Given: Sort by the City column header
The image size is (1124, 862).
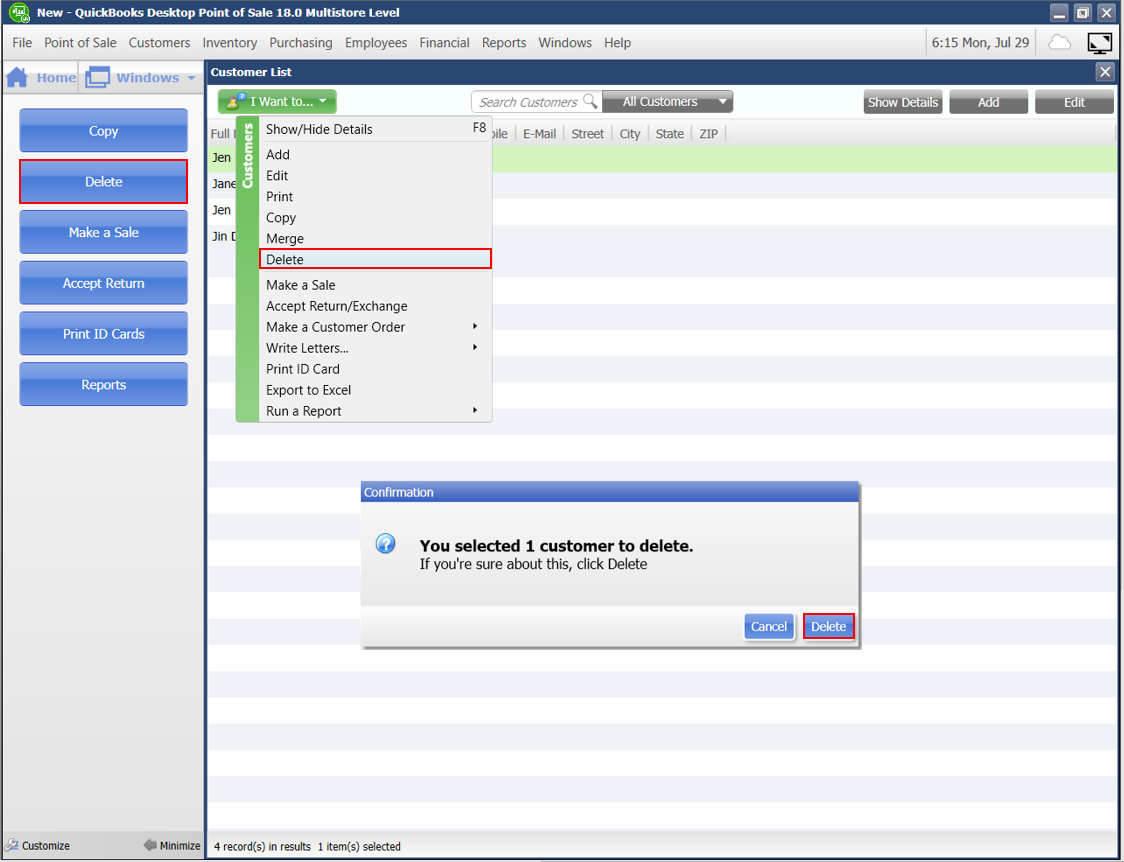Looking at the screenshot, I should [x=629, y=133].
